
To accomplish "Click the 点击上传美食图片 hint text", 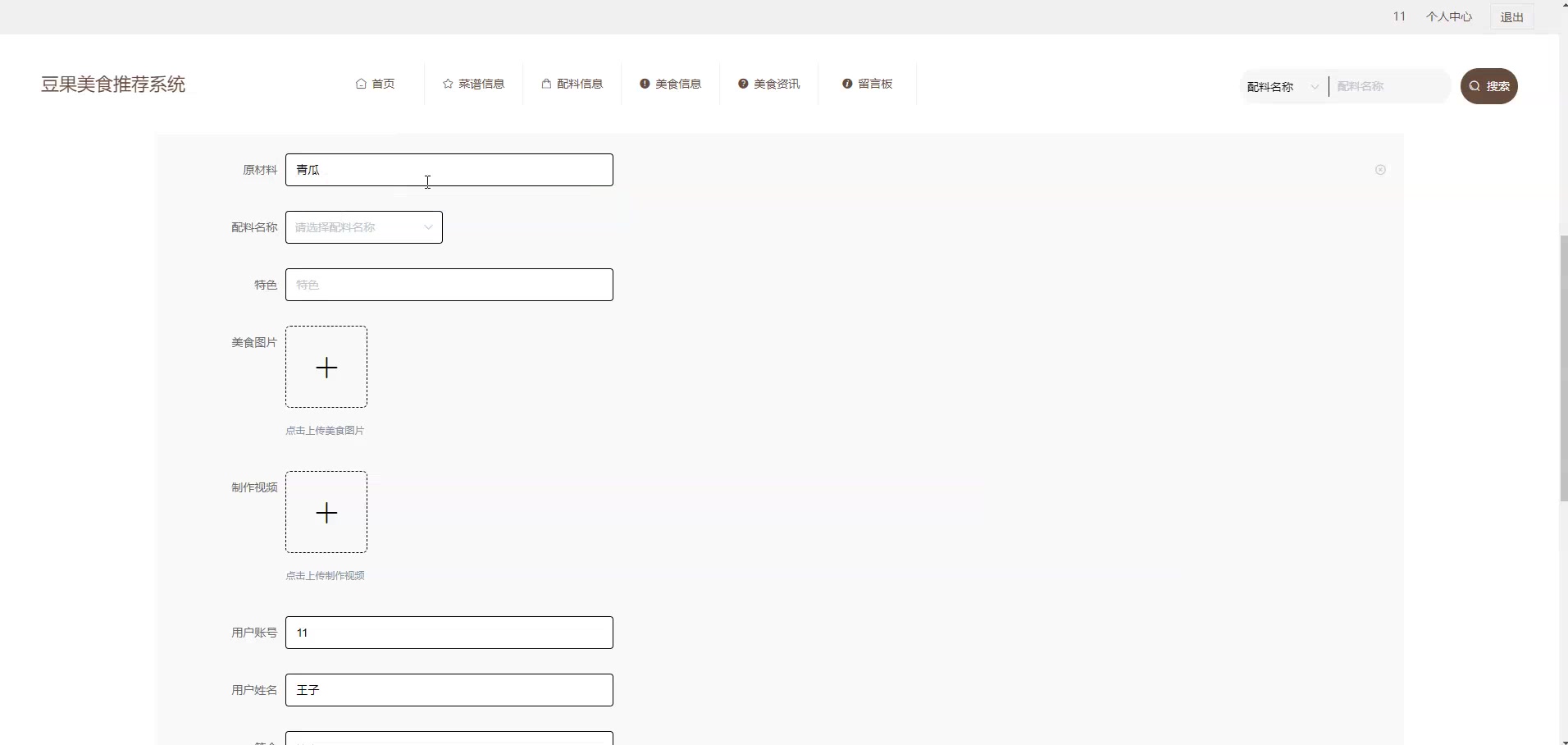I will pos(325,431).
